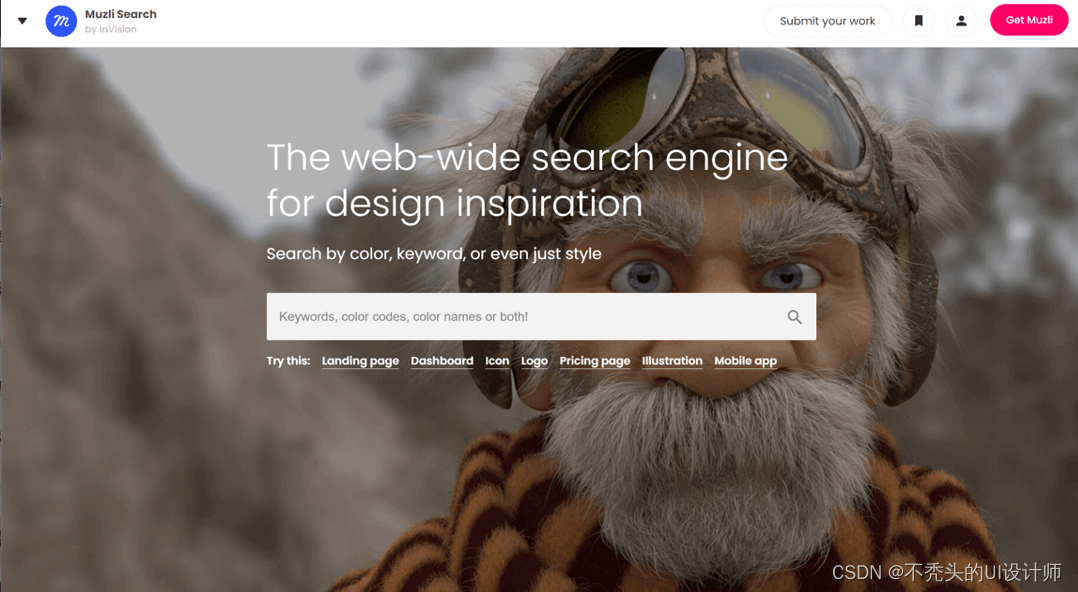Select the Dashboard suggestion link
The image size is (1078, 592).
[442, 361]
